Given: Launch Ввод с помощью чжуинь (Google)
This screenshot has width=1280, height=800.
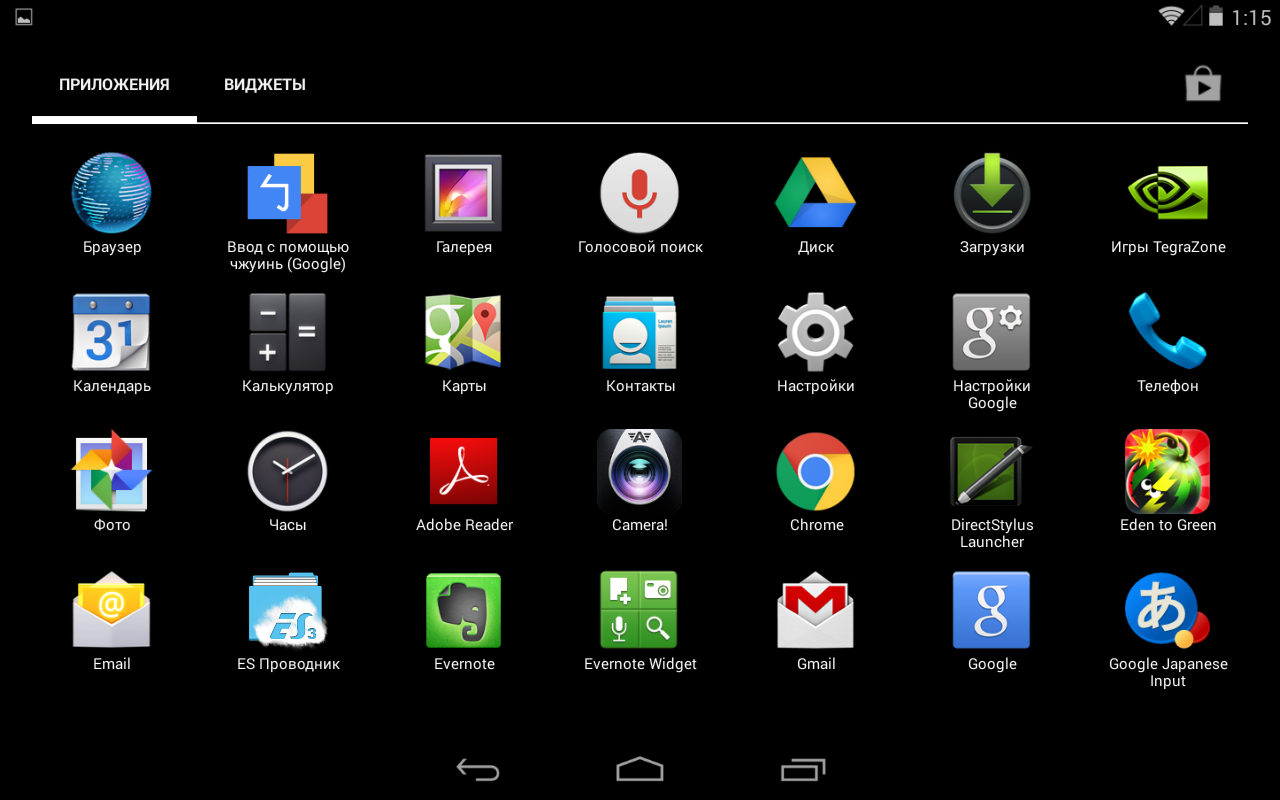Looking at the screenshot, I should (x=288, y=193).
